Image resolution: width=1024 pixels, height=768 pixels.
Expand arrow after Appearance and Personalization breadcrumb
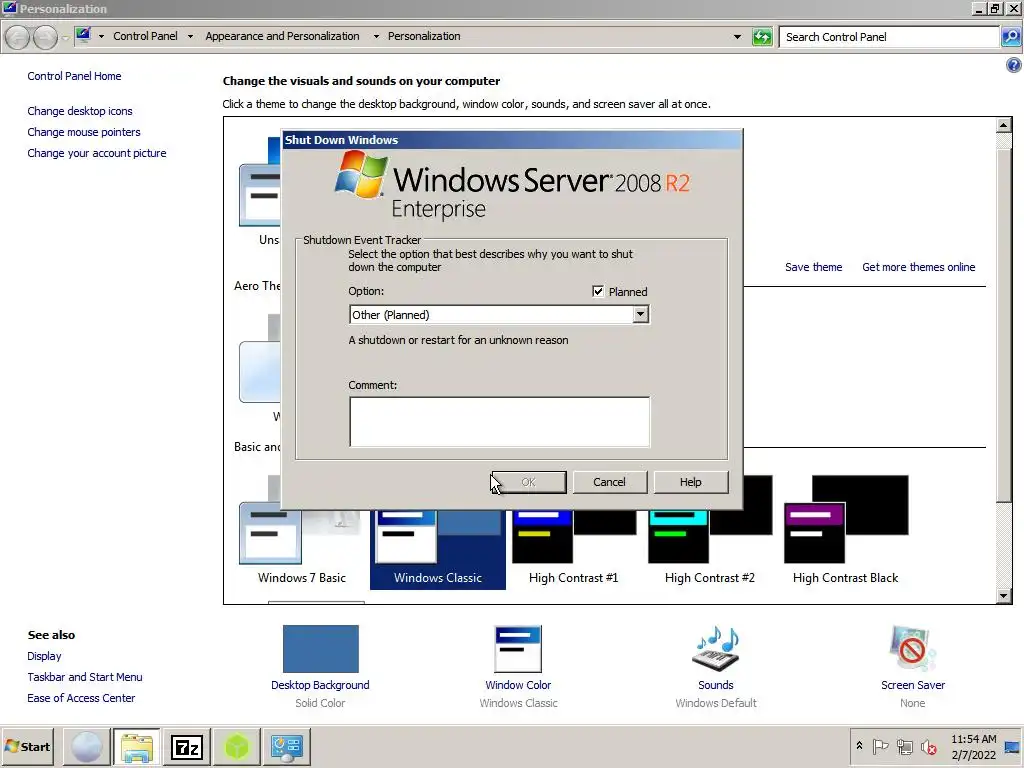tap(376, 37)
